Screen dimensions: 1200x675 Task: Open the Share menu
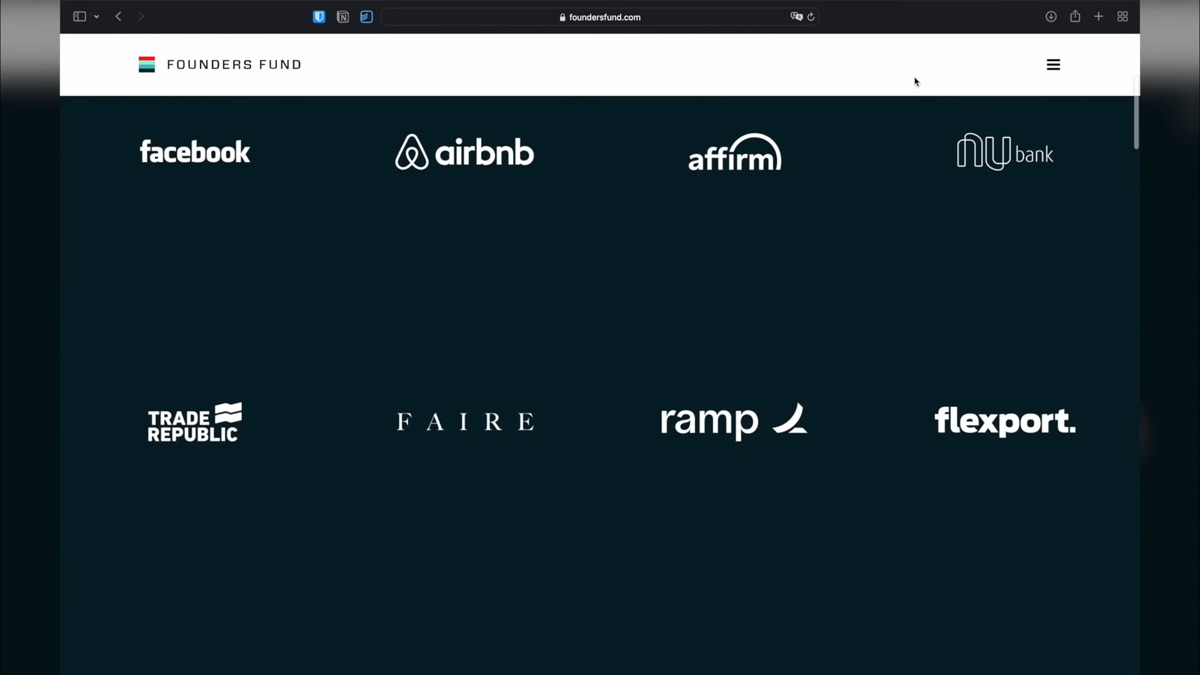[x=1075, y=16]
